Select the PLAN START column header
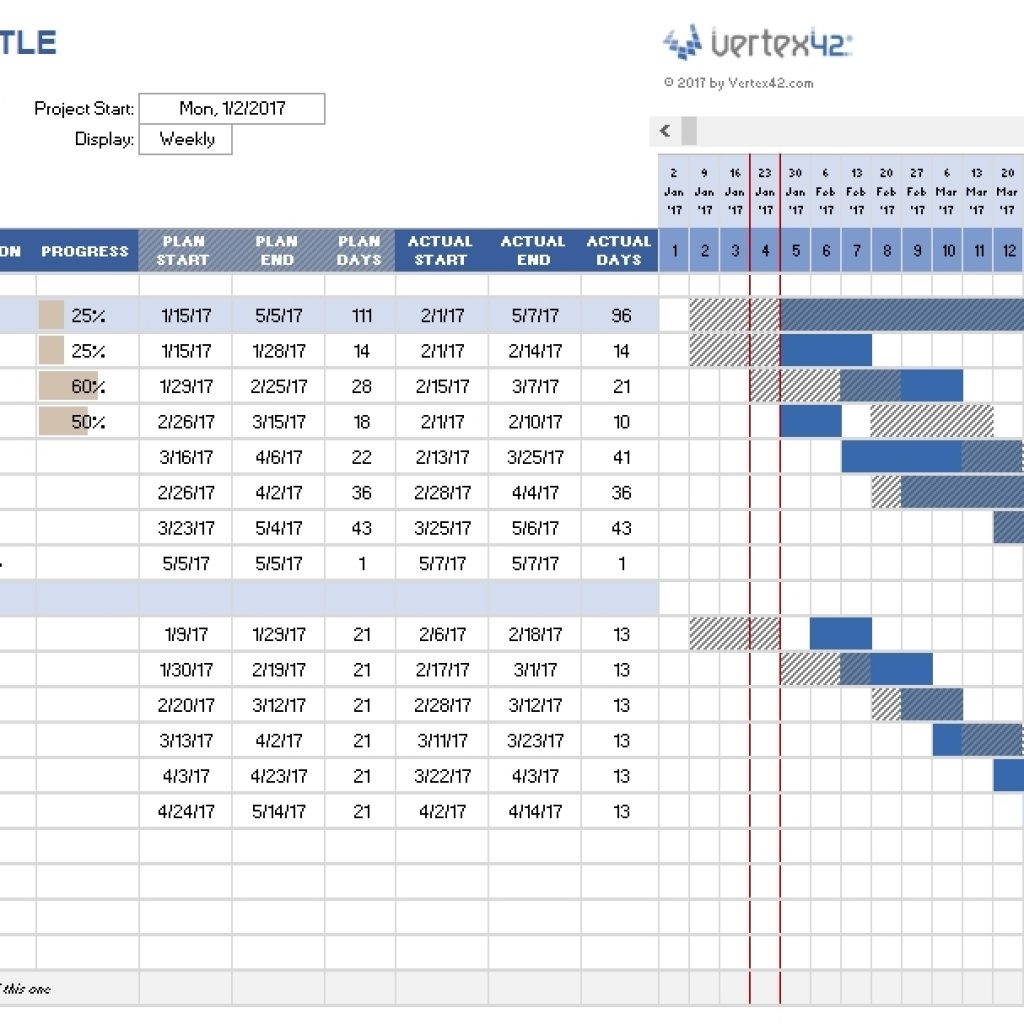The width and height of the screenshot is (1024, 1024). click(185, 251)
